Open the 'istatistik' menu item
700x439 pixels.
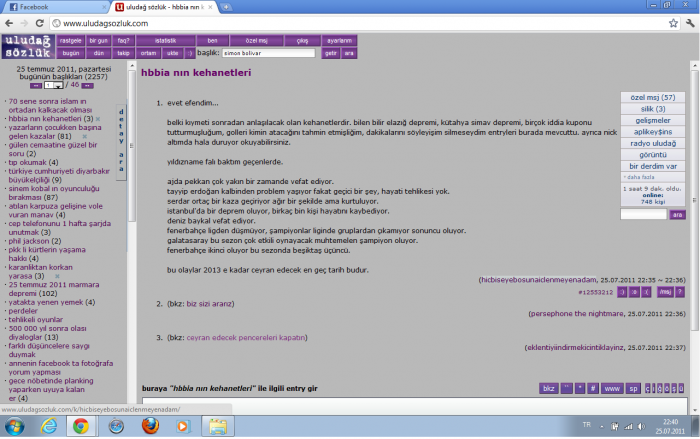coord(166,40)
